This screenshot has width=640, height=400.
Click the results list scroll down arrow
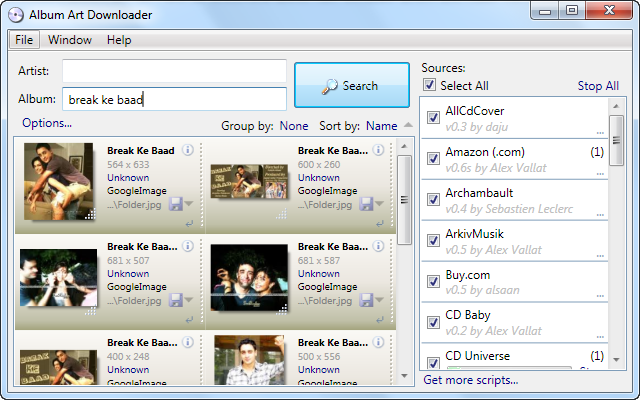404,376
